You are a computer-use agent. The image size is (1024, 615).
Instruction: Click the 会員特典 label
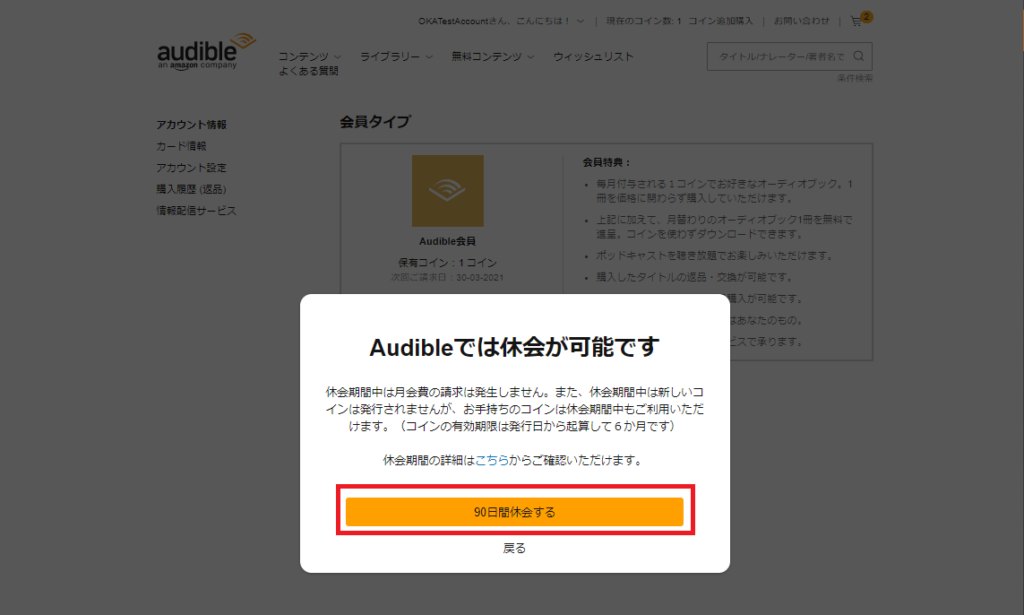607,163
